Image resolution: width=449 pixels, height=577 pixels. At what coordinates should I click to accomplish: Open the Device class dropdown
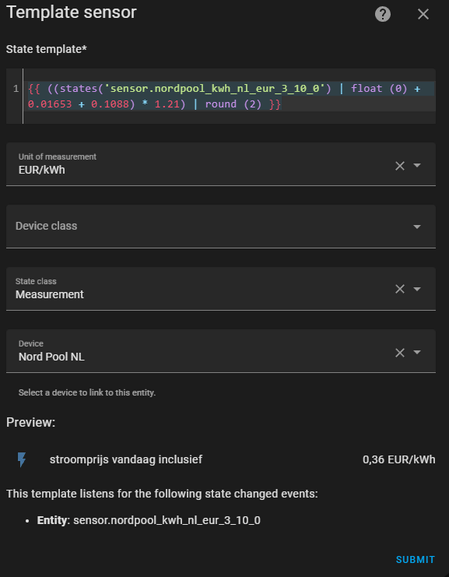[221, 226]
